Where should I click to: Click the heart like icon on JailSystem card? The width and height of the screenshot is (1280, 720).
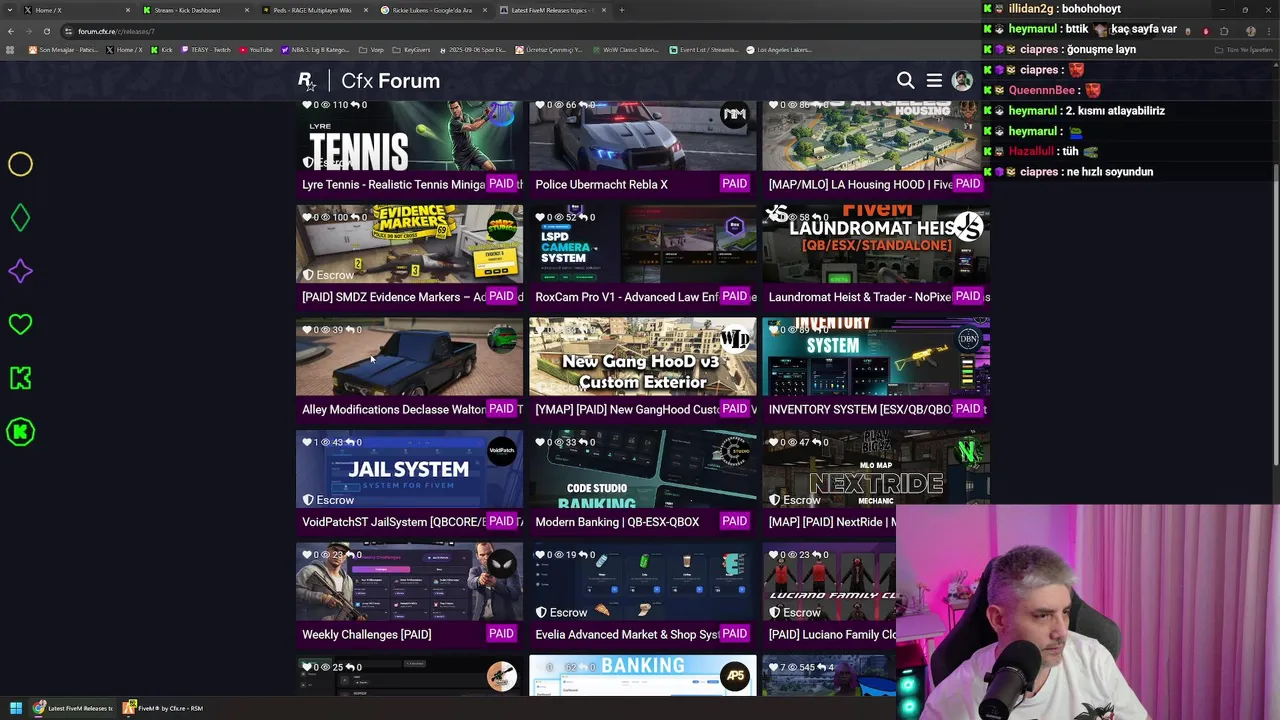coord(307,442)
